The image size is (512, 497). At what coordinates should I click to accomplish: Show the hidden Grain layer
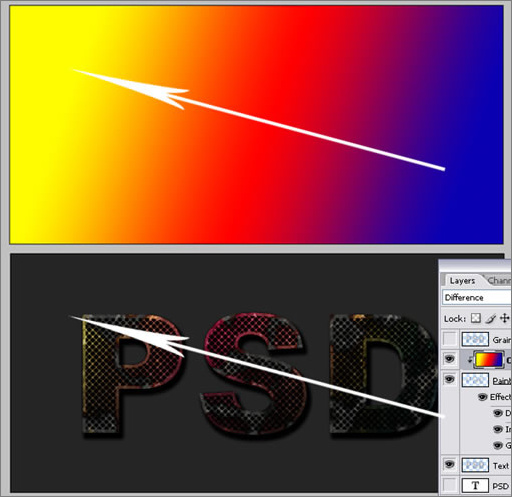(450, 339)
